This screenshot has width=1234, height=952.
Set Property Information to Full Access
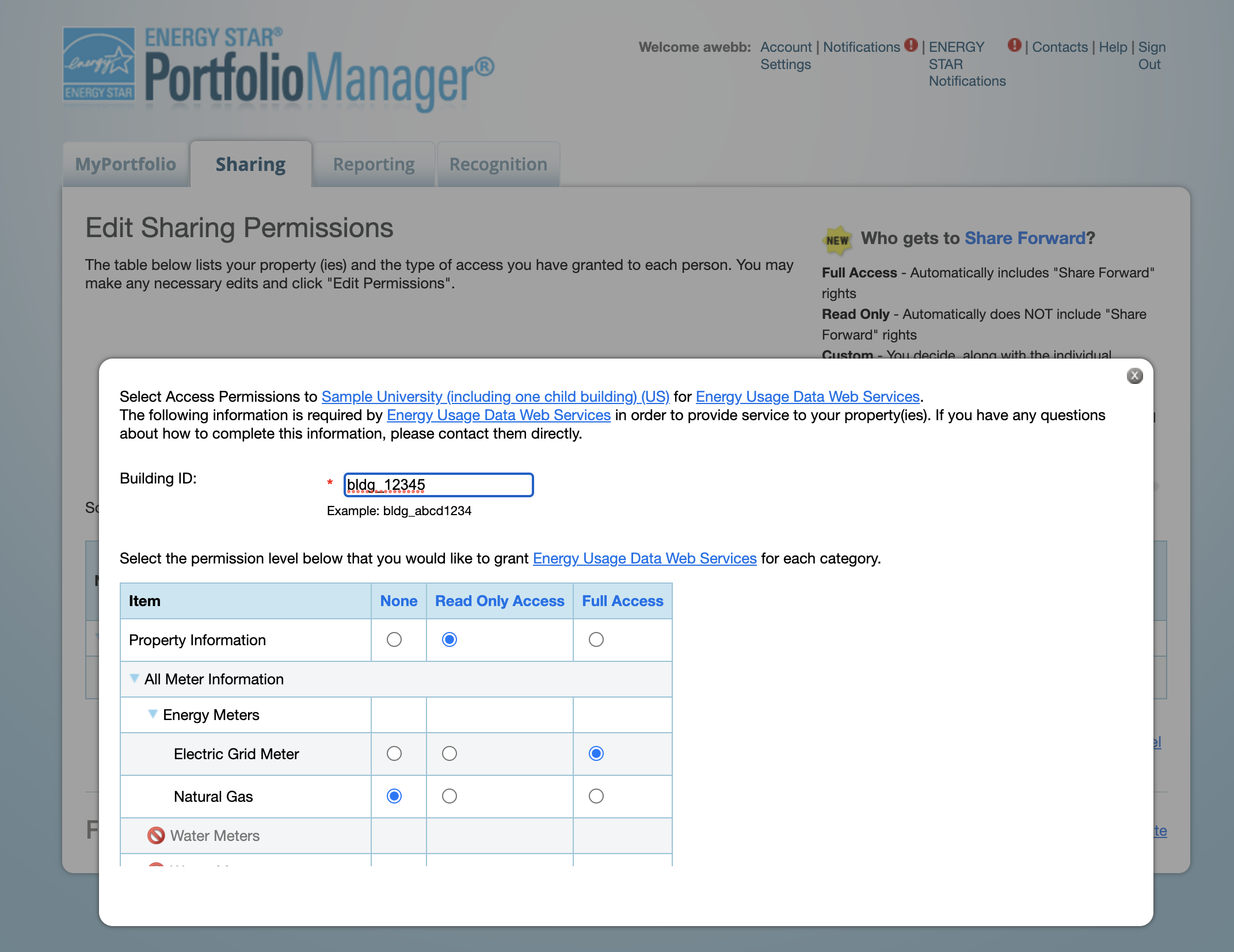(x=596, y=639)
